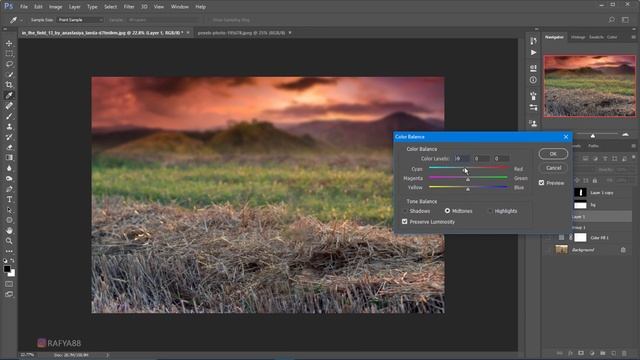Screen dimensions: 640x360
Task: Click the Navigator preview thumbnail
Action: [x=590, y=86]
